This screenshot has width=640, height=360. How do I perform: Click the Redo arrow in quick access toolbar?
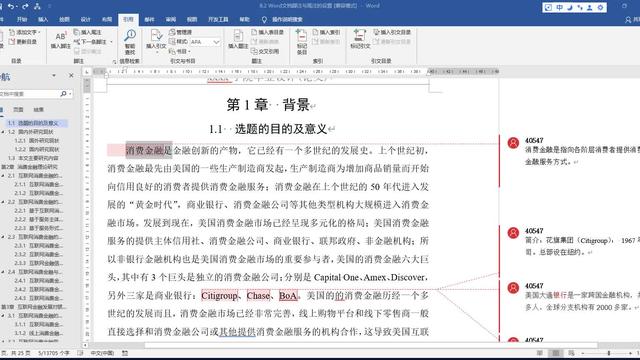(25, 6)
